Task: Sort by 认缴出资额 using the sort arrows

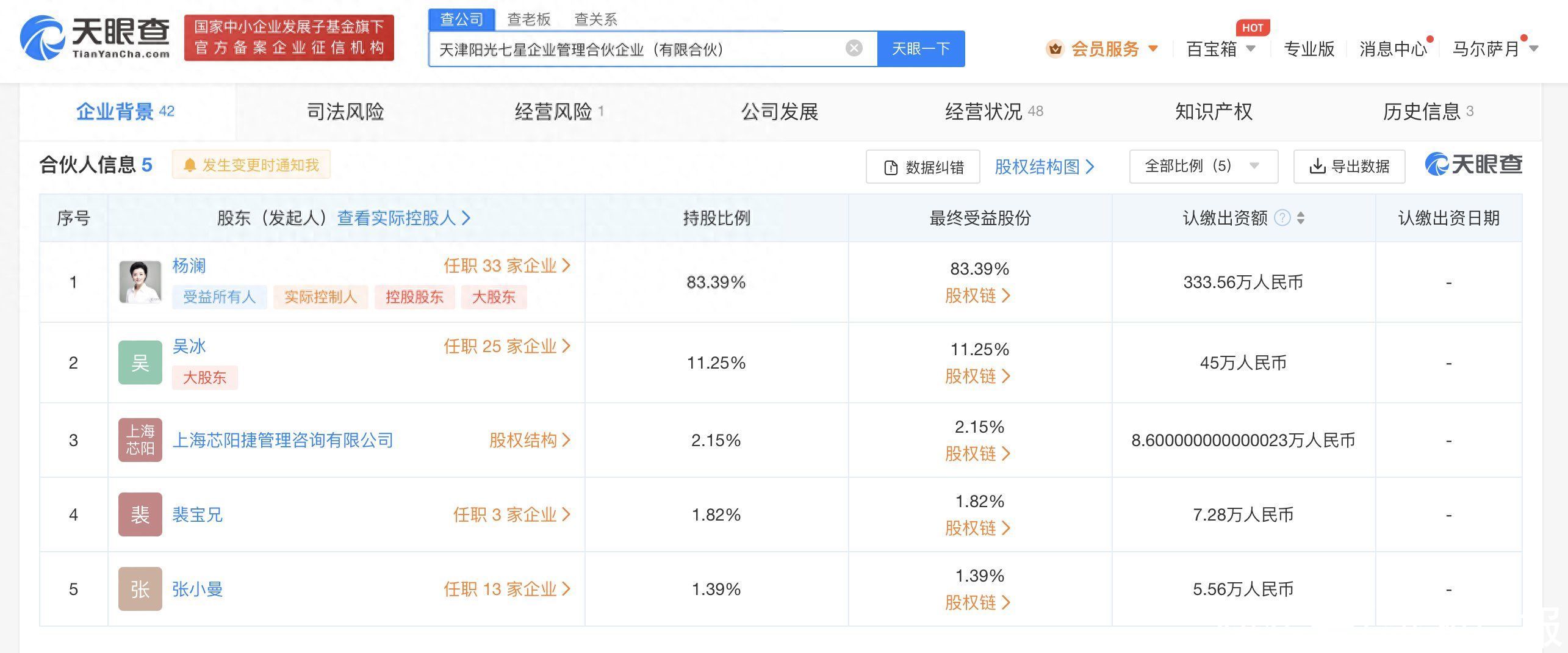Action: coord(1301,218)
